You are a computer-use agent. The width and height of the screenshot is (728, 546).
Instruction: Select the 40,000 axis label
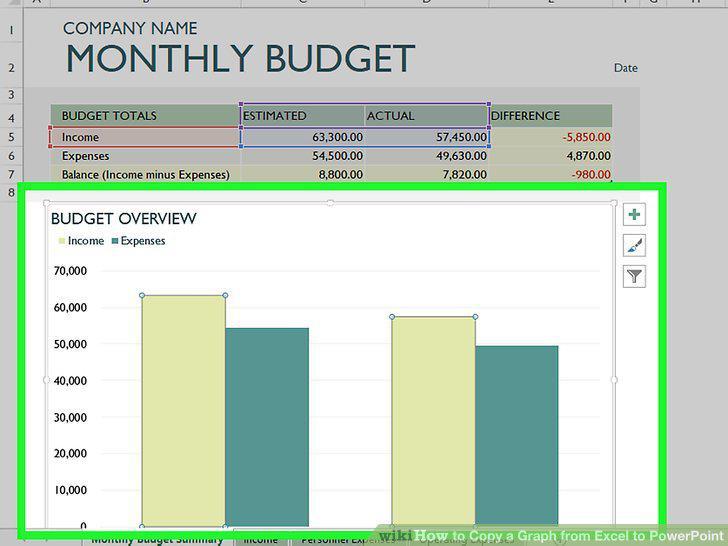[70, 381]
